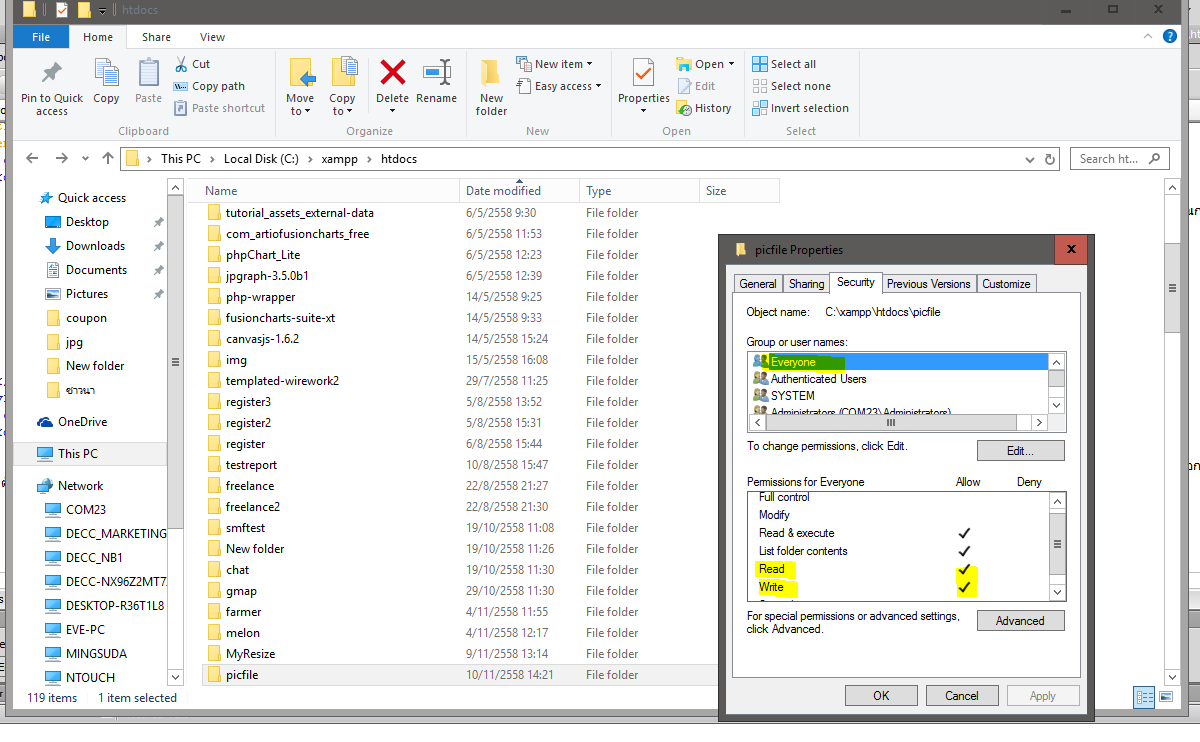The height and width of the screenshot is (742, 1200).
Task: Click Local Disk (C:) breadcrumb
Action: point(261,158)
